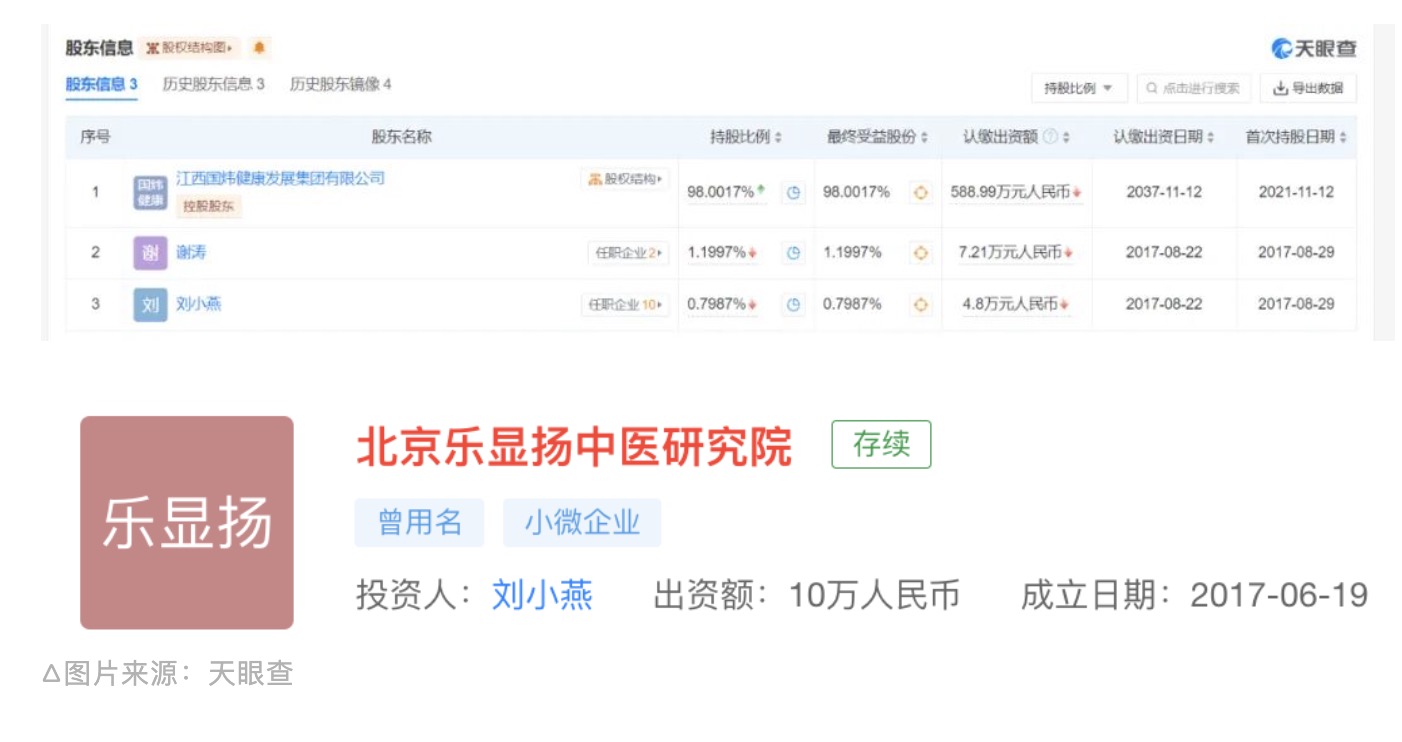Click beneficial share target icon for 江西国纬健康

coord(920,193)
